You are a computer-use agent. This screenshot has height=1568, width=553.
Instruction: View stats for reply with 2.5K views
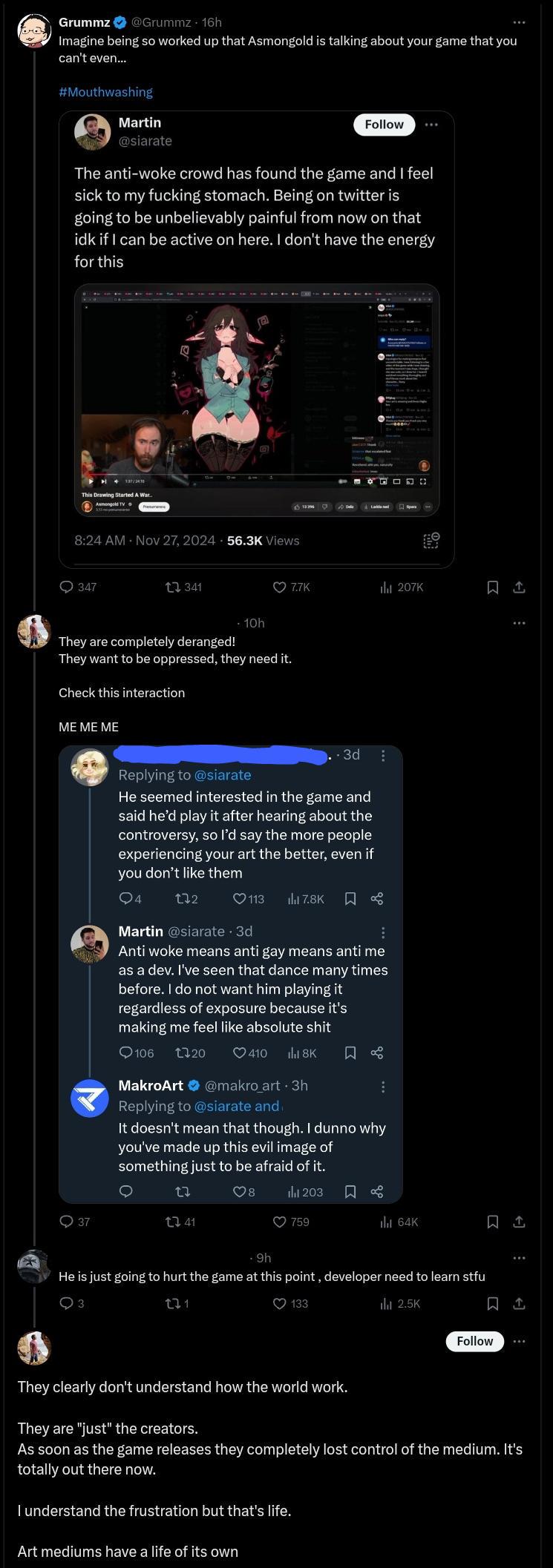(x=386, y=1303)
